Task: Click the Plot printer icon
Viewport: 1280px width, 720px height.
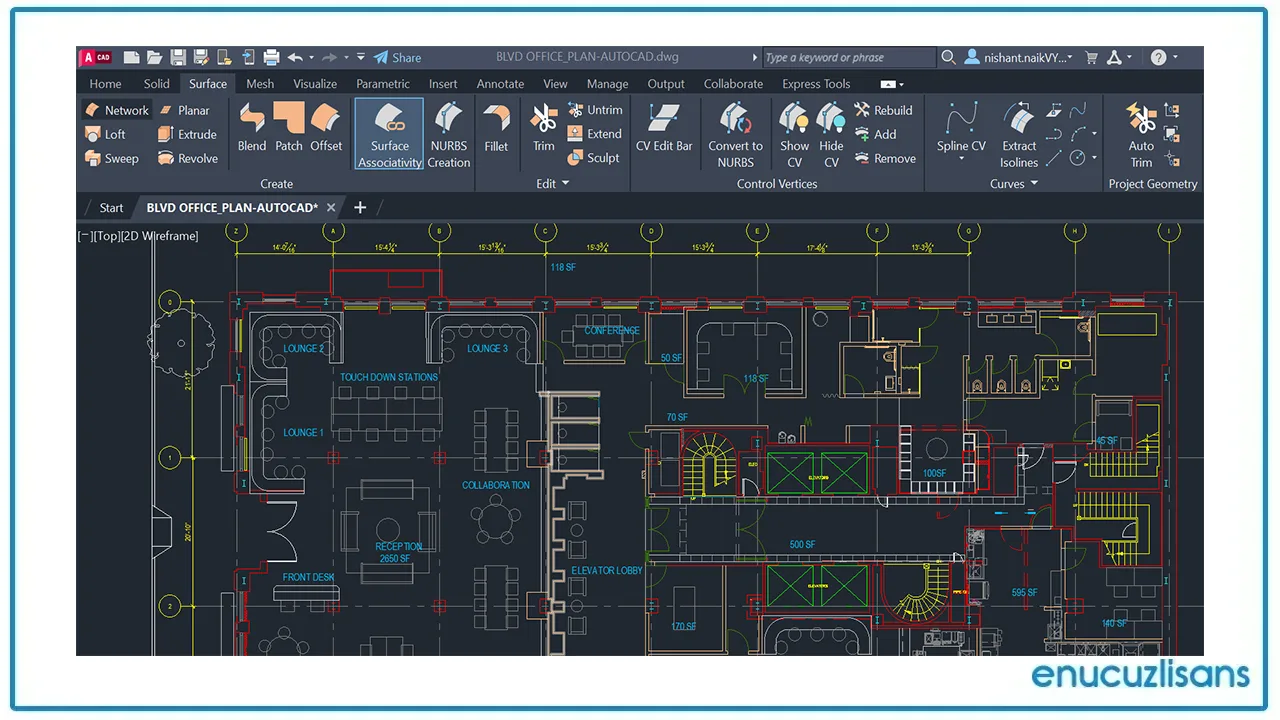Action: coord(271,58)
